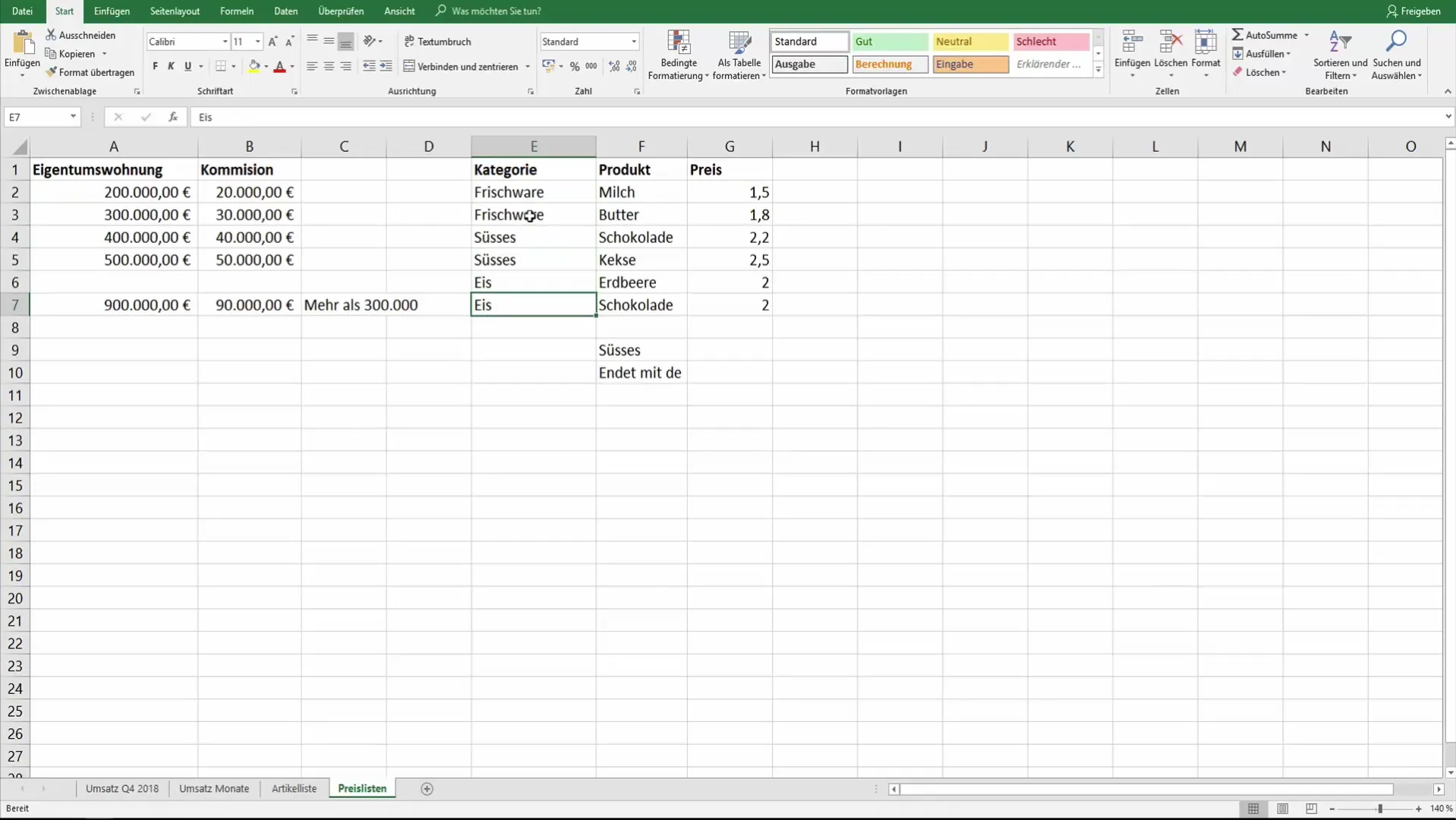Add new sheet plus icon
Screen dimensions: 1456x820
[x=427, y=789]
